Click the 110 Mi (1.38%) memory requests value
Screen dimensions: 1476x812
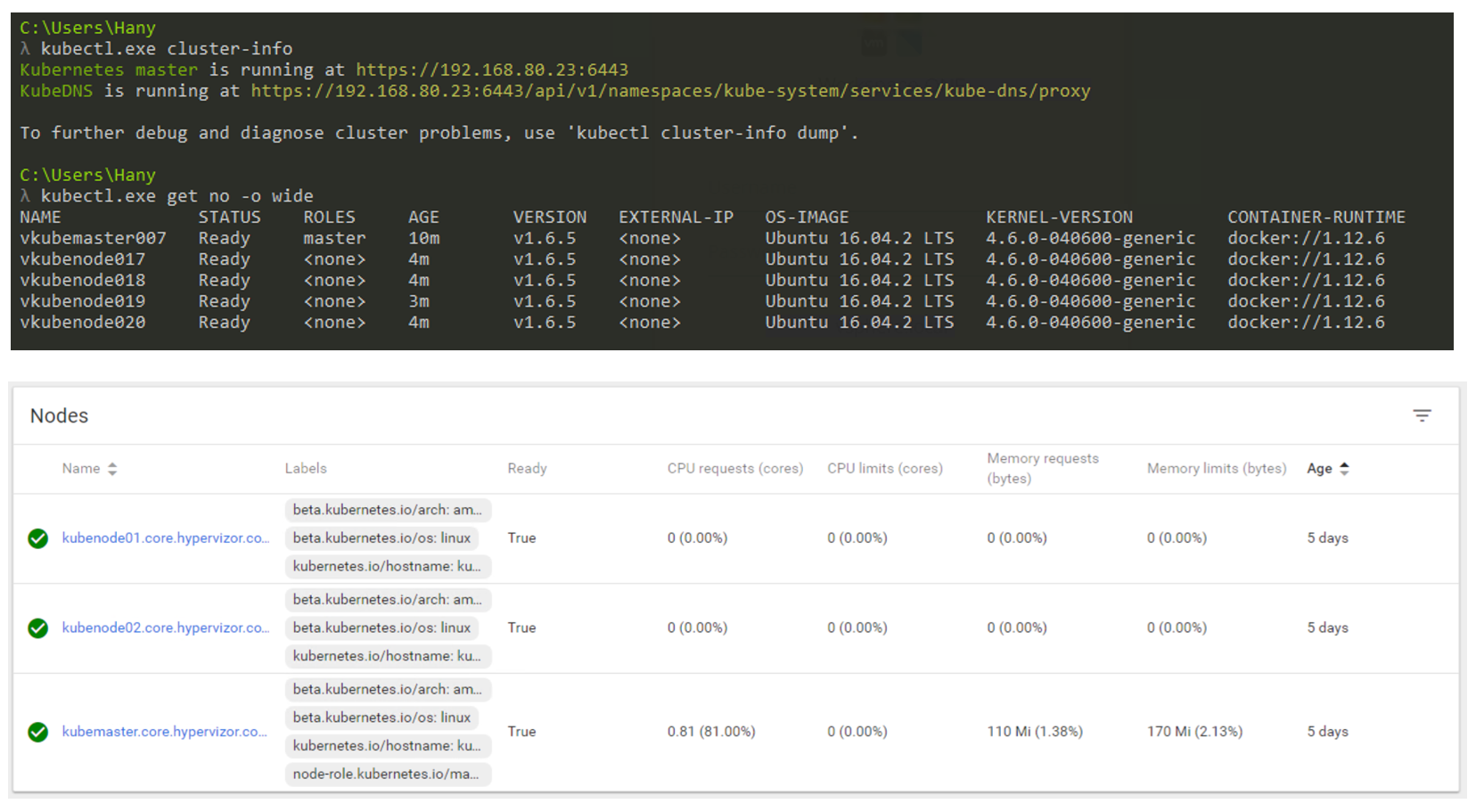[x=1035, y=732]
